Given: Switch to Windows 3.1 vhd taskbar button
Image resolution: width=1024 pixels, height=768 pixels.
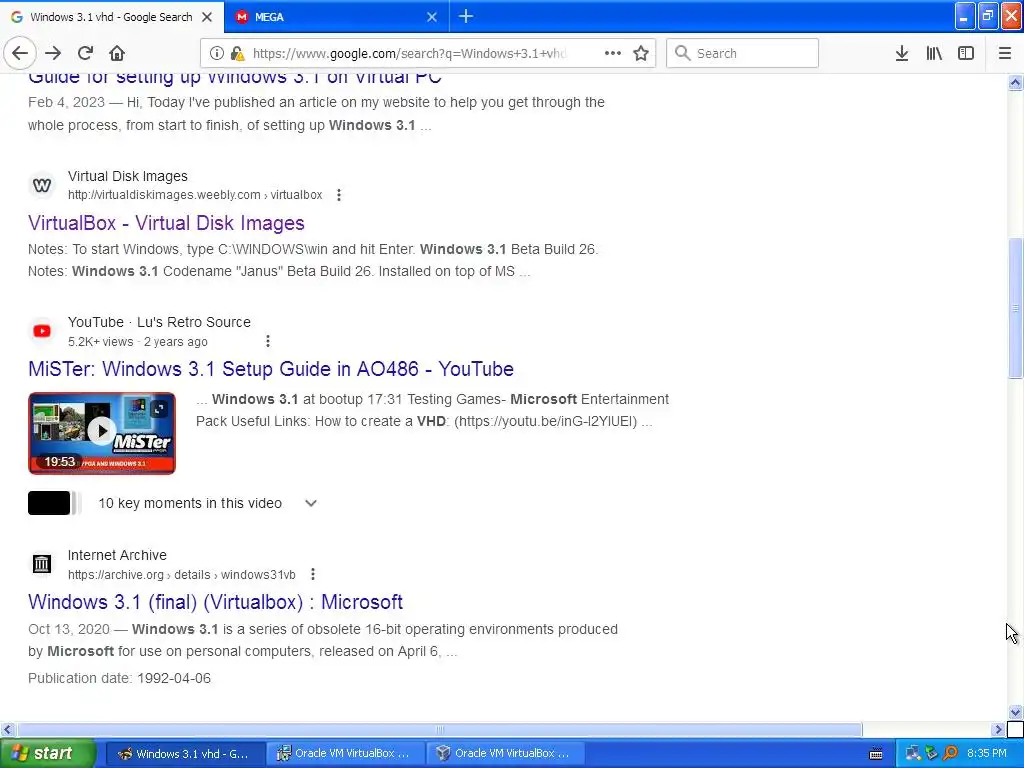Looking at the screenshot, I should [185, 754].
